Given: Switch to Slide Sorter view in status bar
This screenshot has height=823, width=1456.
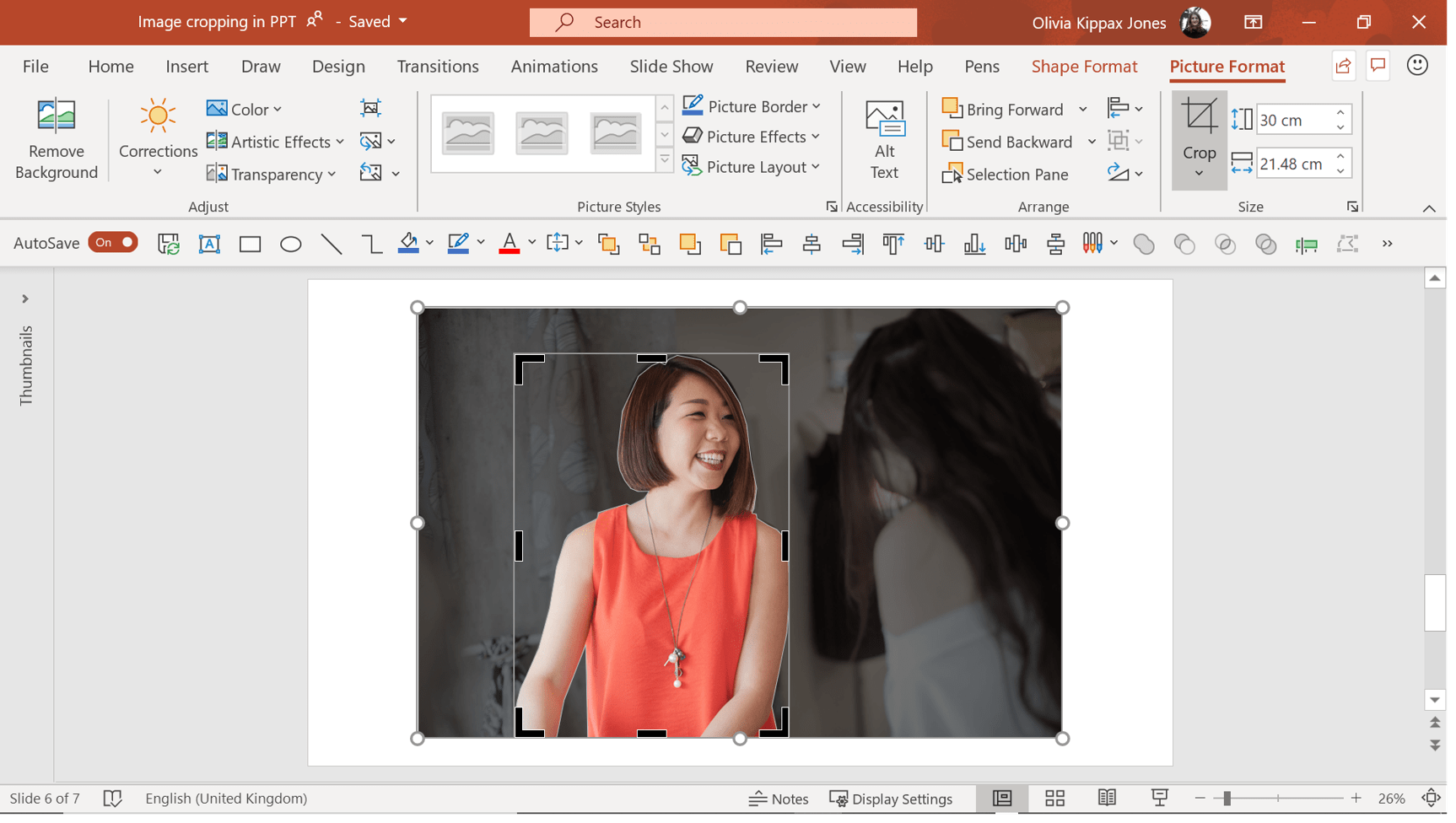Looking at the screenshot, I should [x=1054, y=798].
